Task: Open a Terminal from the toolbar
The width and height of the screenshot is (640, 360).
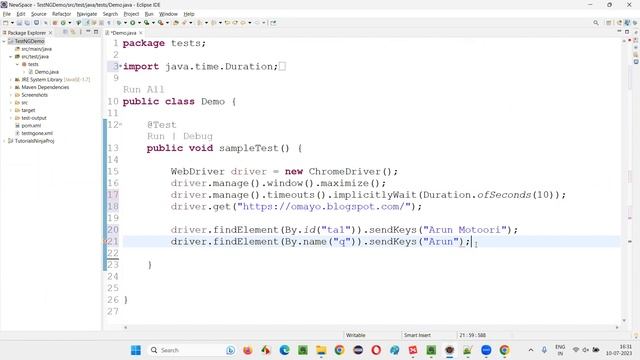Action: (x=36, y=23)
